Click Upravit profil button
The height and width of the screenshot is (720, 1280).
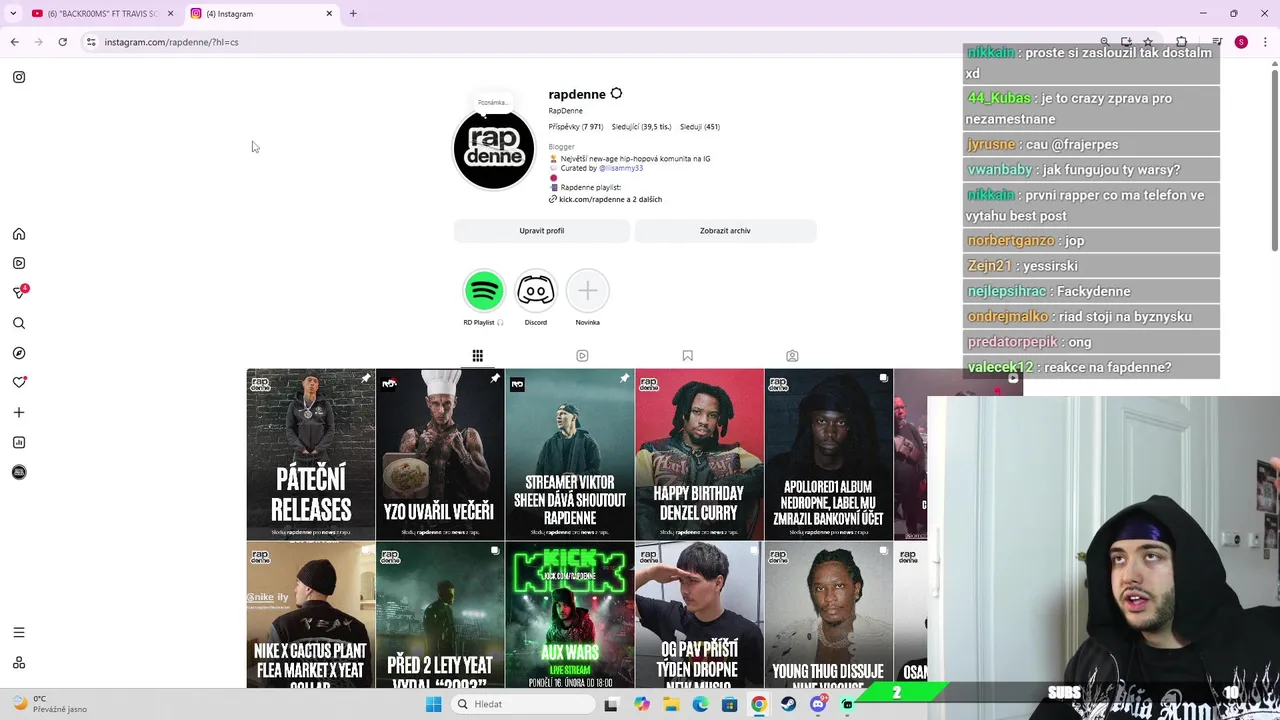pyautogui.click(x=541, y=231)
